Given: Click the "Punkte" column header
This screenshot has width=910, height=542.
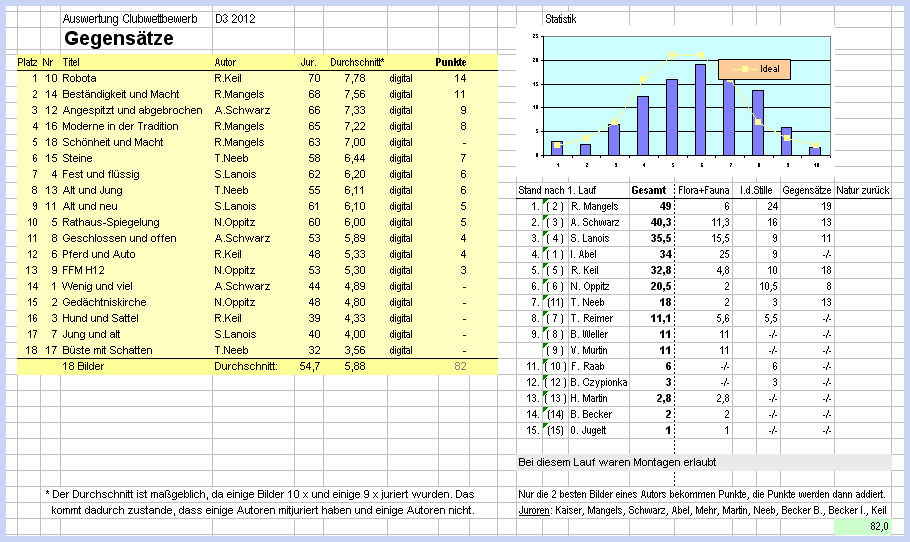Looking at the screenshot, I should 451,62.
